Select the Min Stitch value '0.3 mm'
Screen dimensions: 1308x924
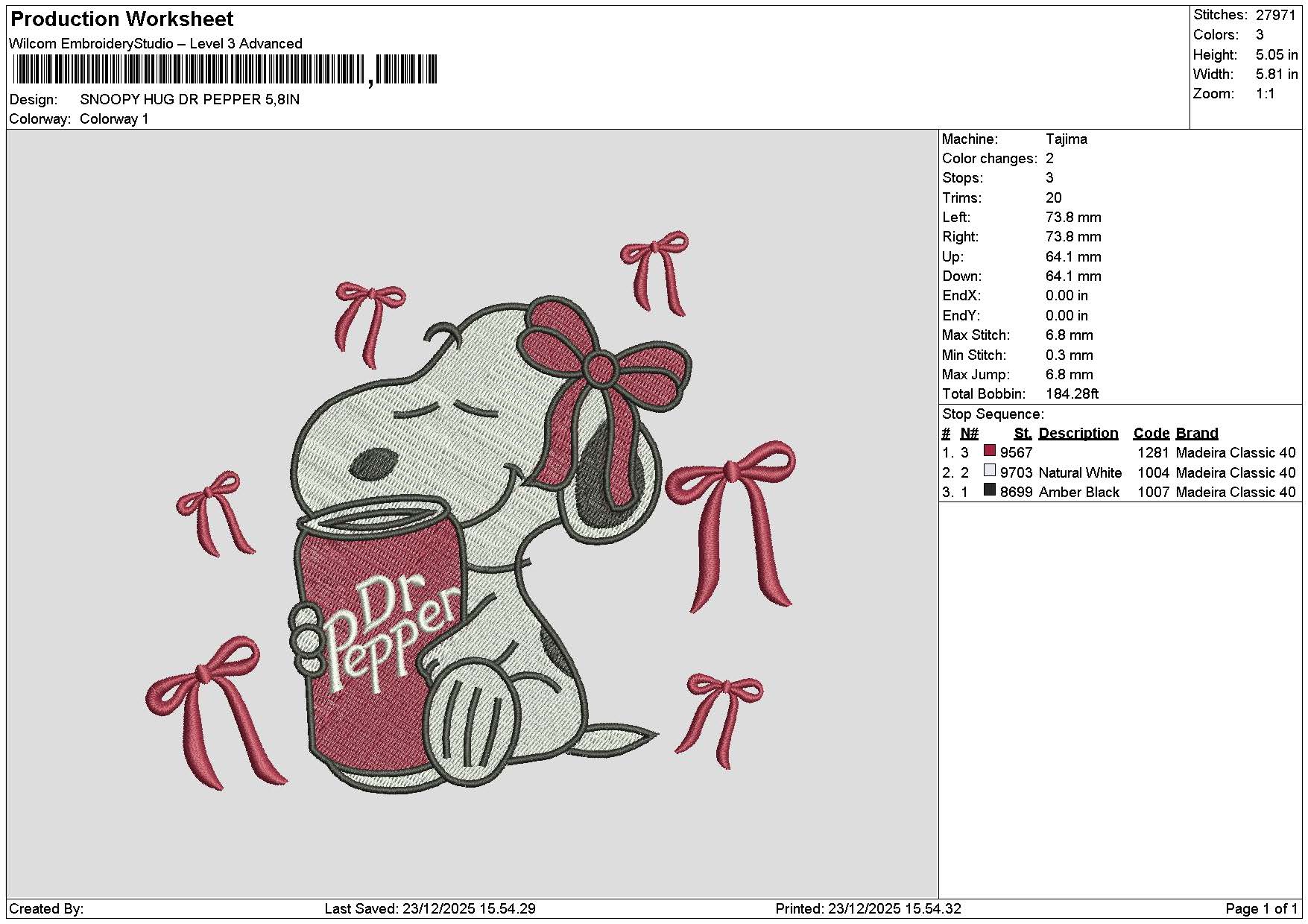1070,355
